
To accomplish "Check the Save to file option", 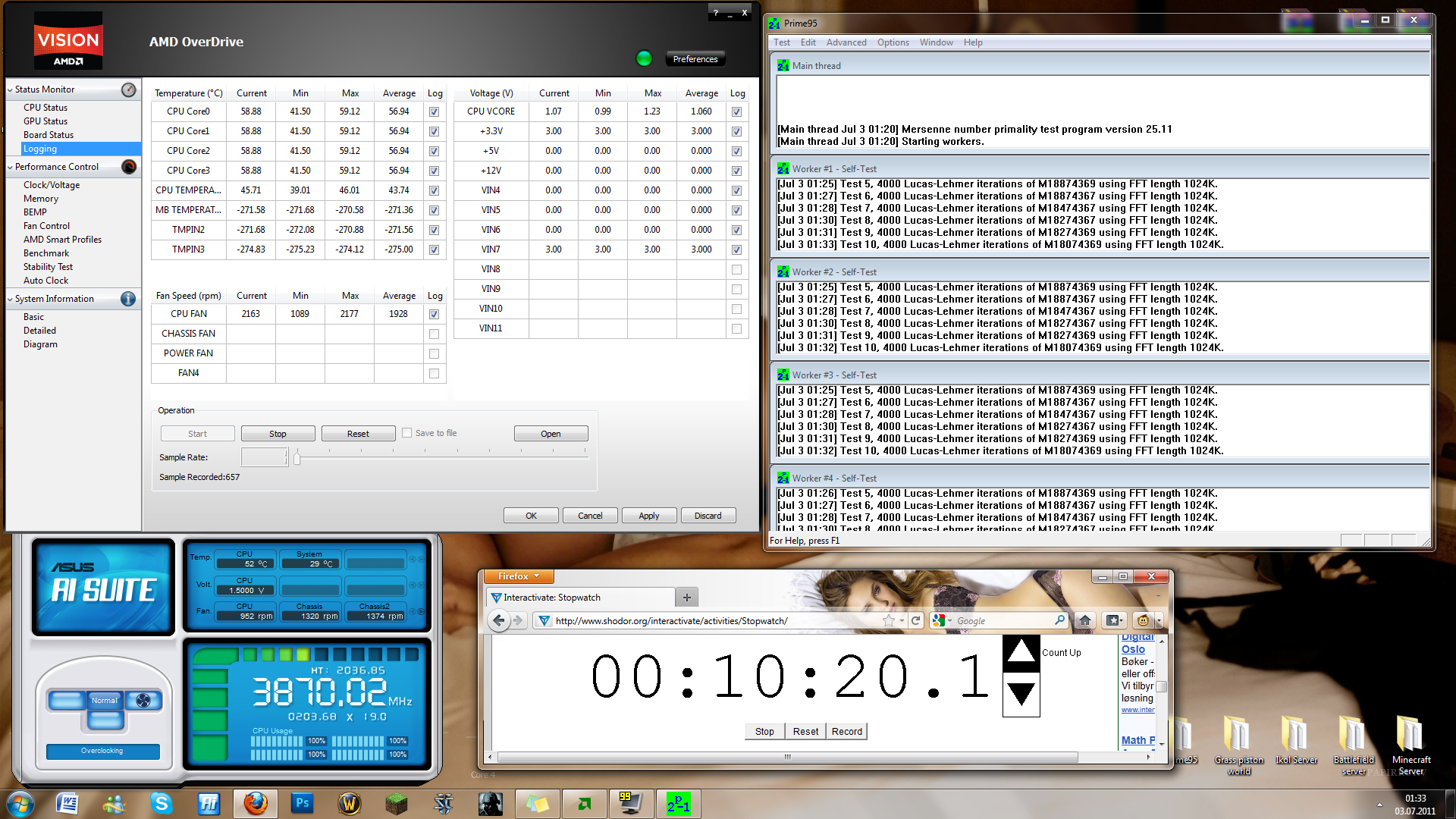I will [407, 433].
